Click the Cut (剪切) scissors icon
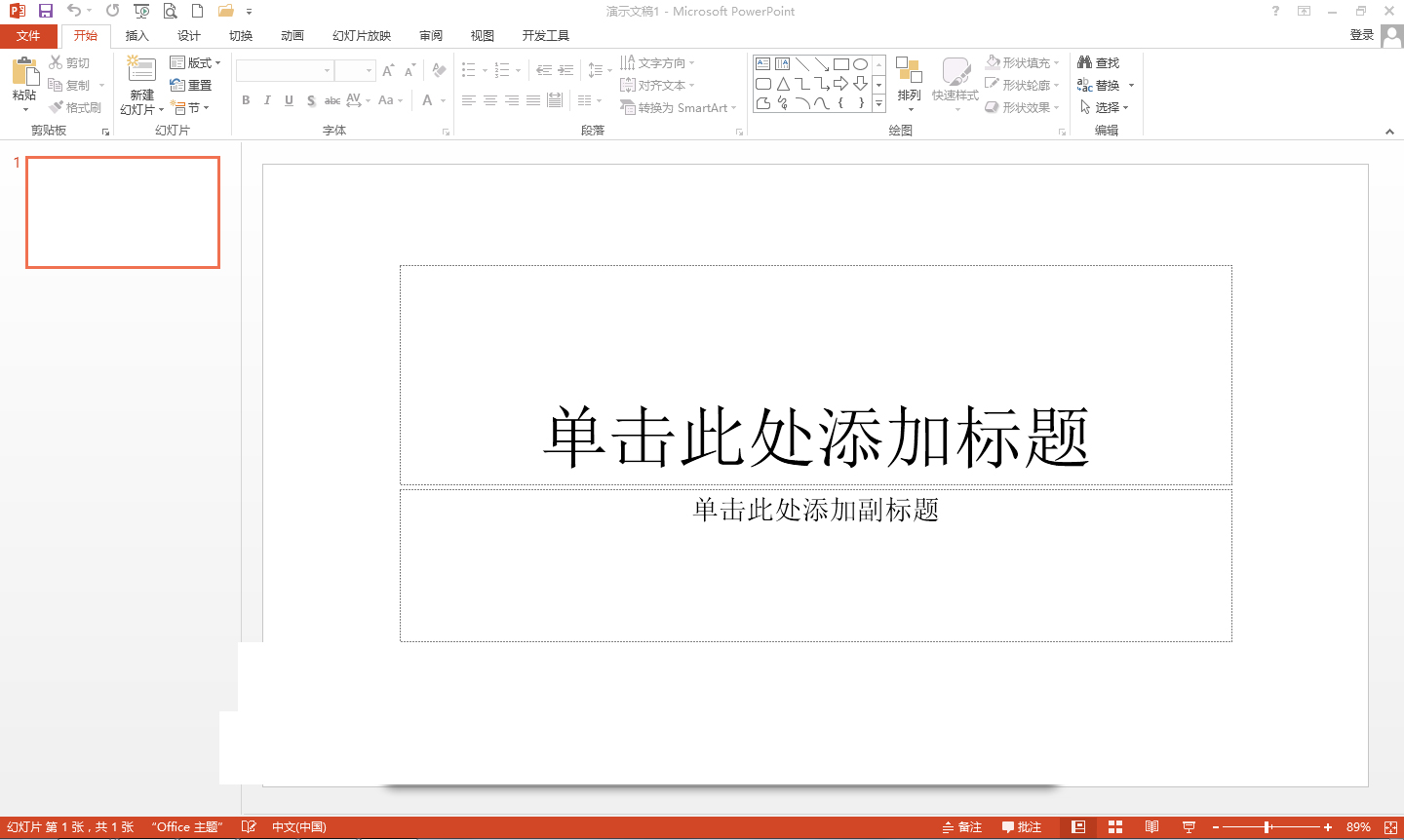 (56, 62)
